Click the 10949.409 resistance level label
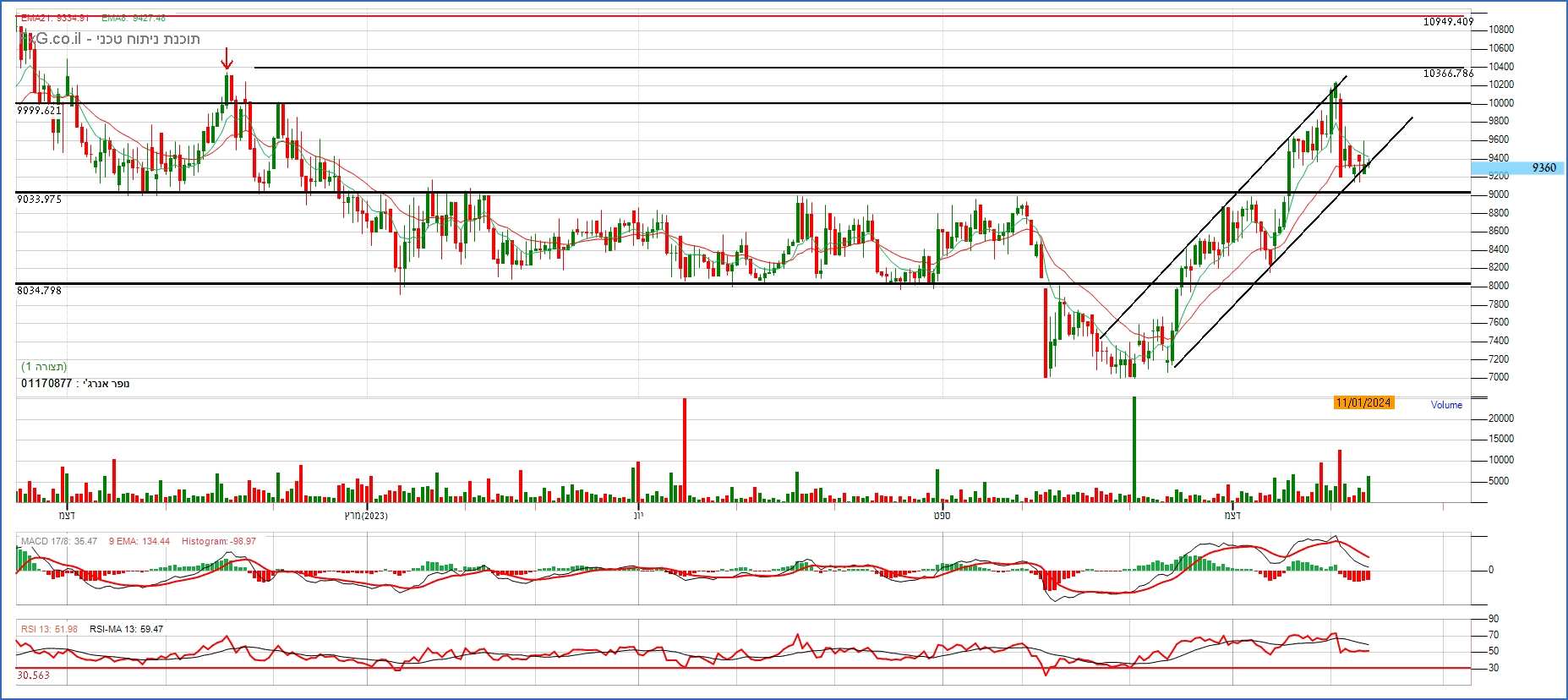The width and height of the screenshot is (1568, 700). [x=1447, y=22]
